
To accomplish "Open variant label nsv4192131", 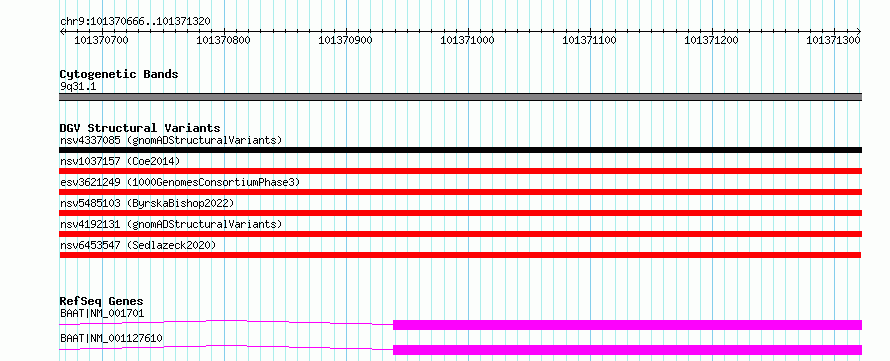I will click(x=171, y=224).
